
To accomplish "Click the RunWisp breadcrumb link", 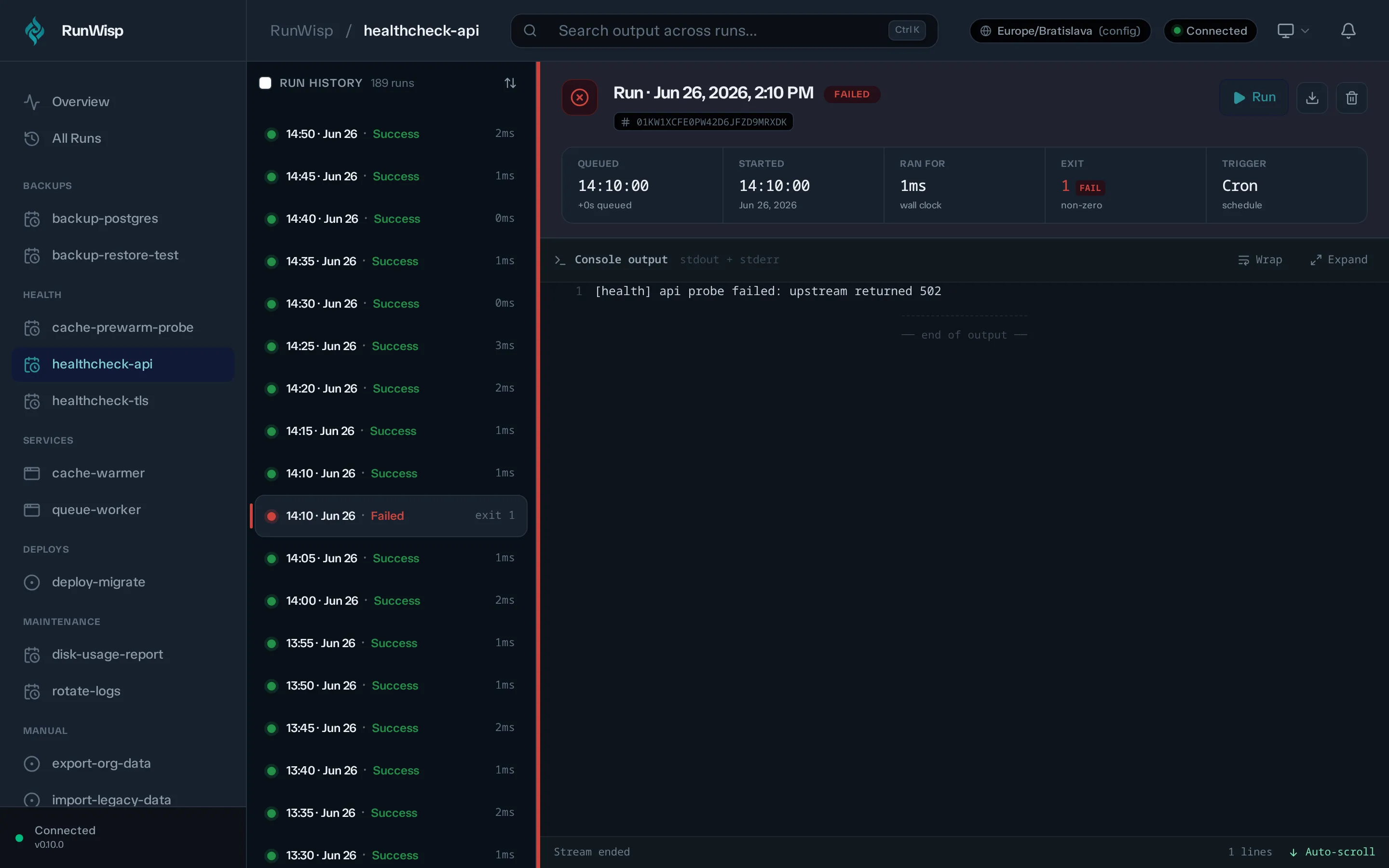I will tap(301, 30).
